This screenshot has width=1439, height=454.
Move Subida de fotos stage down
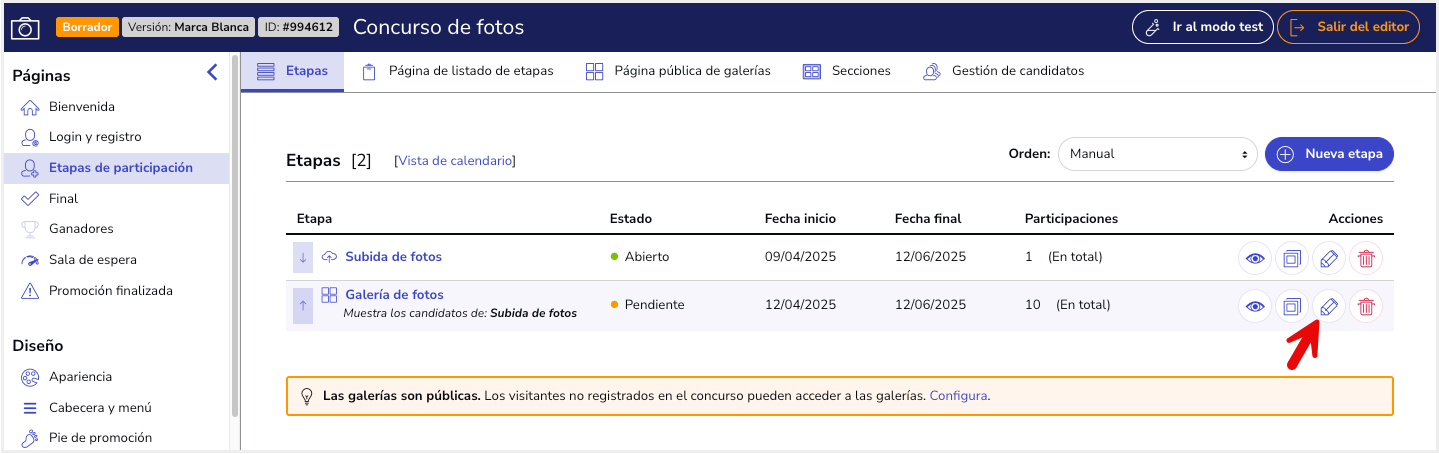[x=303, y=257]
